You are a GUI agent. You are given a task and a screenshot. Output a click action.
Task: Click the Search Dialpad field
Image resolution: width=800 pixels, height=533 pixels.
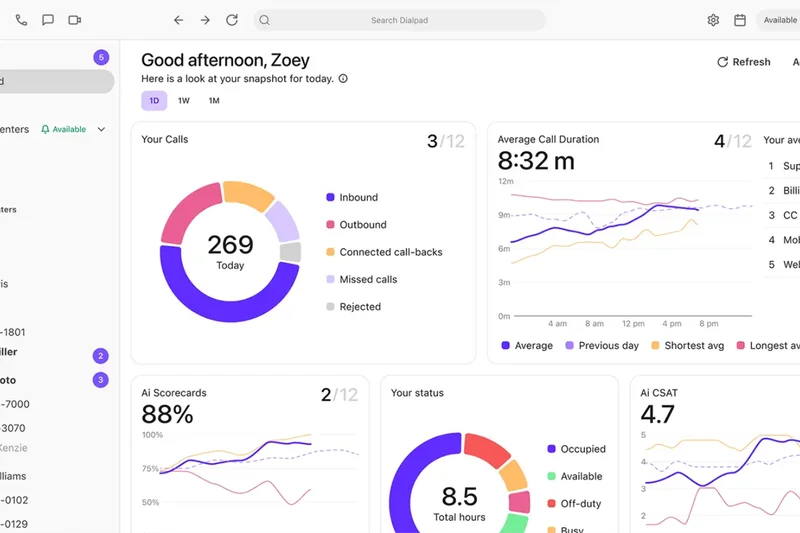pyautogui.click(x=398, y=20)
